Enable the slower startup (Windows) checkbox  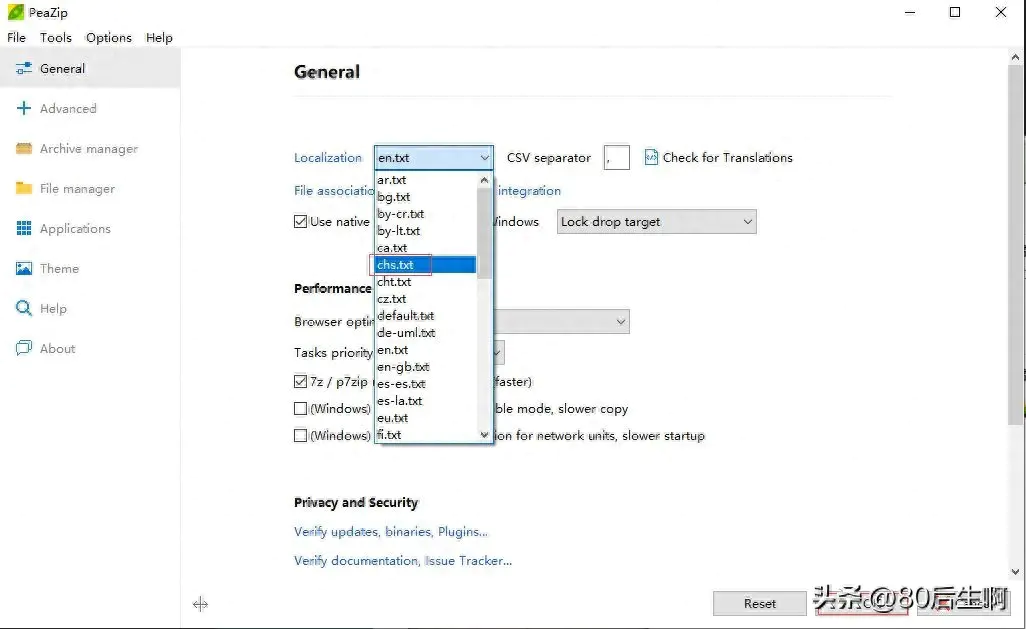tap(301, 436)
